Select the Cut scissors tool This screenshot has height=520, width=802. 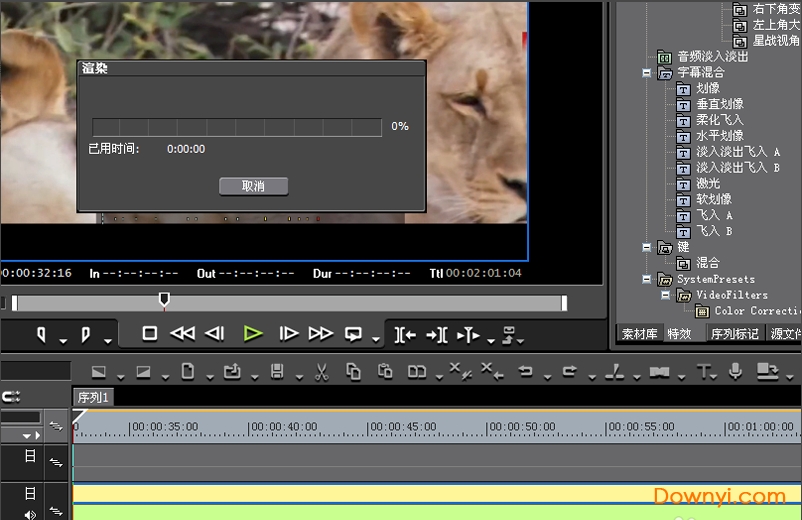[321, 372]
